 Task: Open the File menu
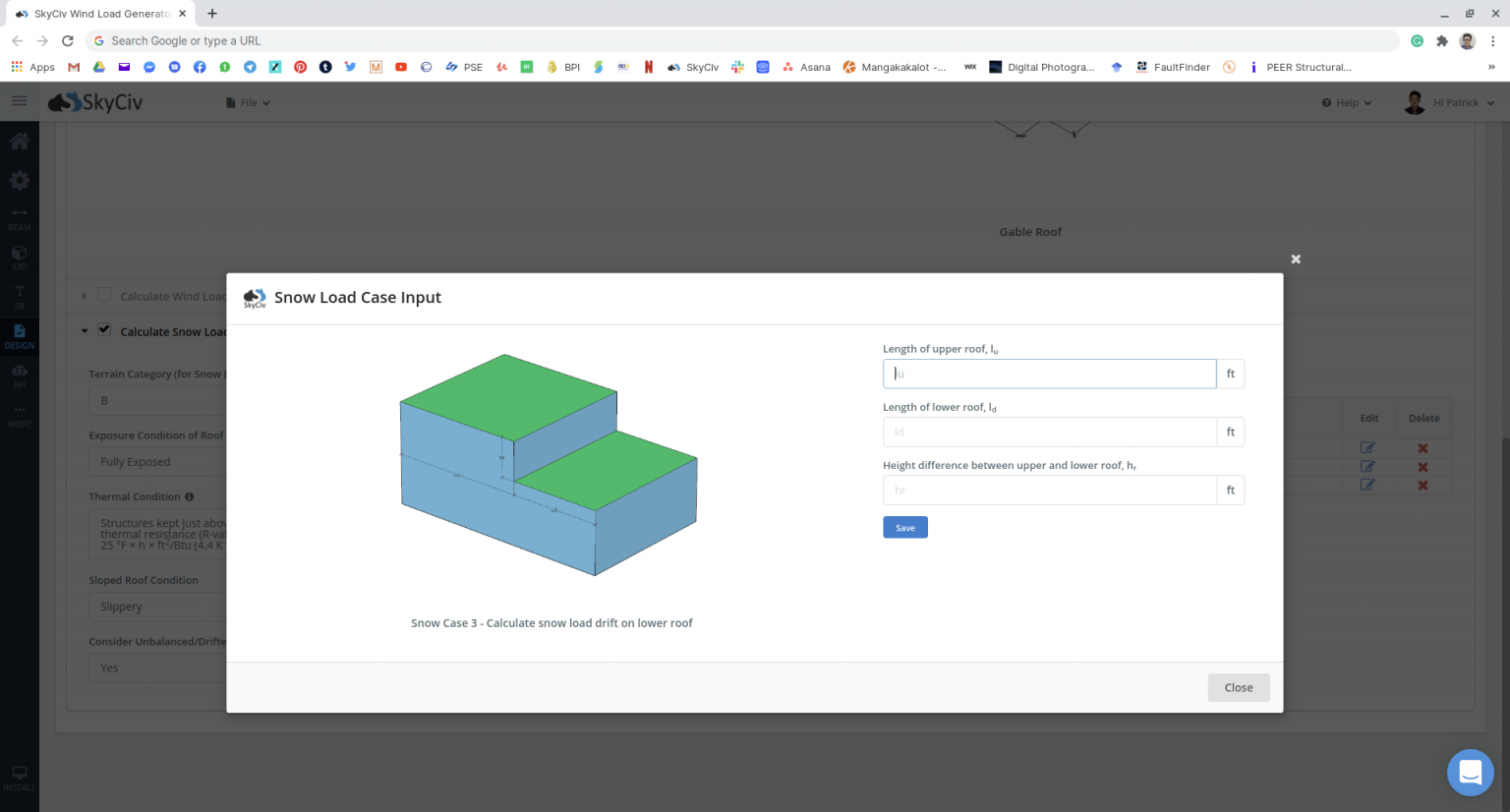248,102
